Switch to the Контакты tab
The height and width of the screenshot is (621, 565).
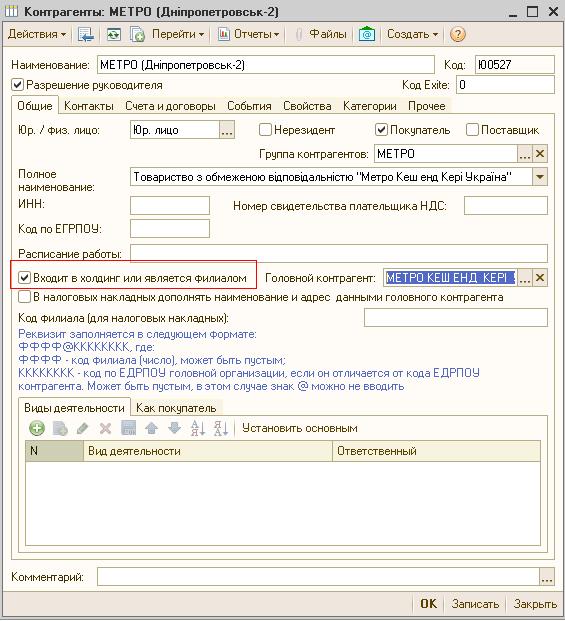coord(89,106)
